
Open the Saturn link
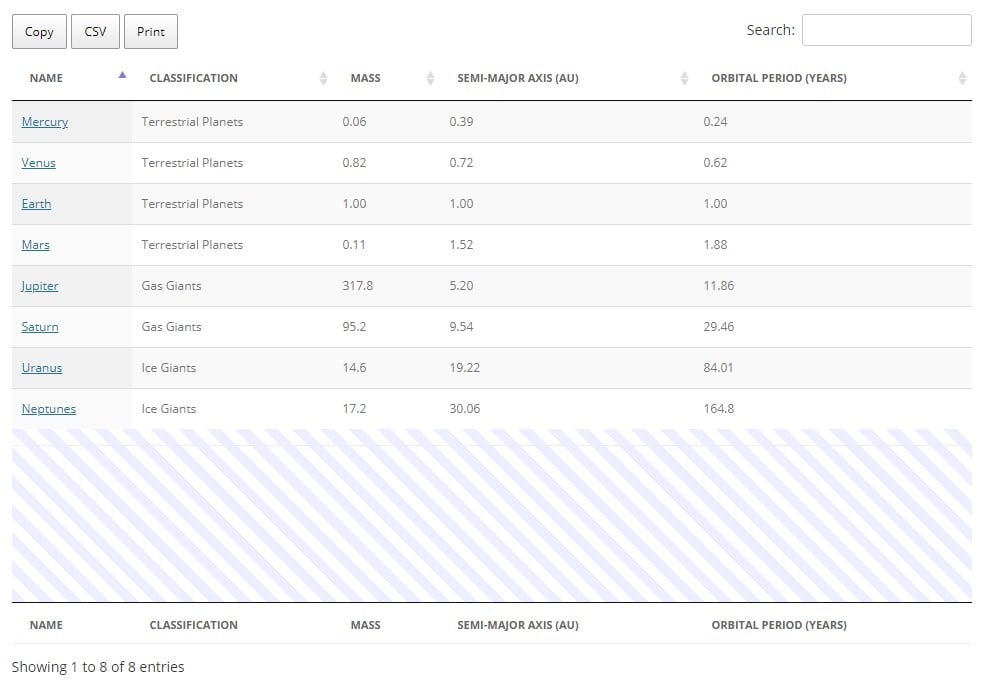coord(40,327)
